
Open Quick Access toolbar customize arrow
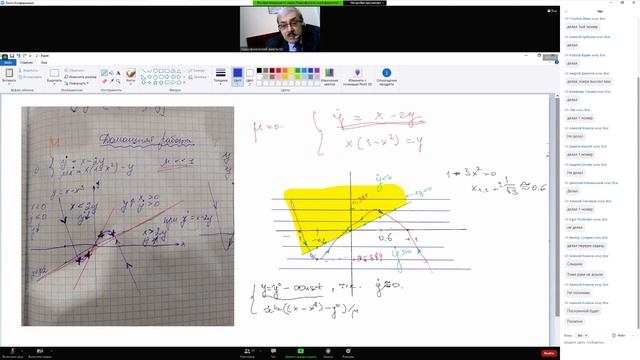click(x=30, y=56)
